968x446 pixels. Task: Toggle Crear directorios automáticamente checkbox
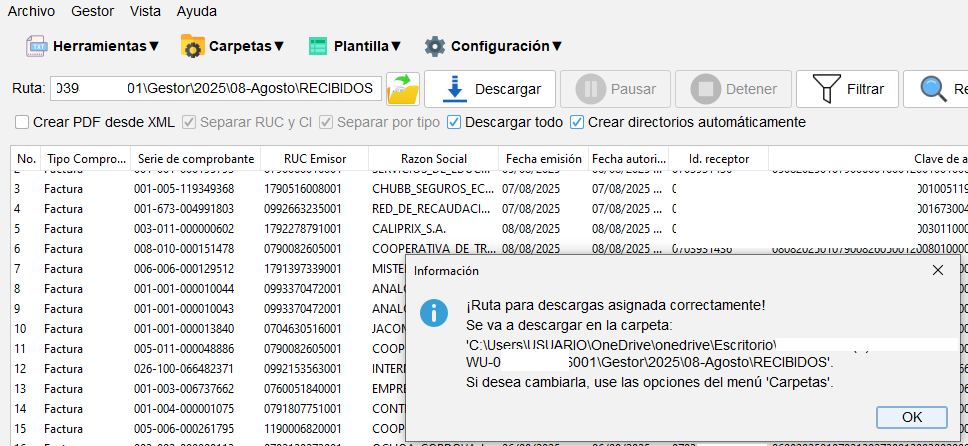tap(577, 122)
